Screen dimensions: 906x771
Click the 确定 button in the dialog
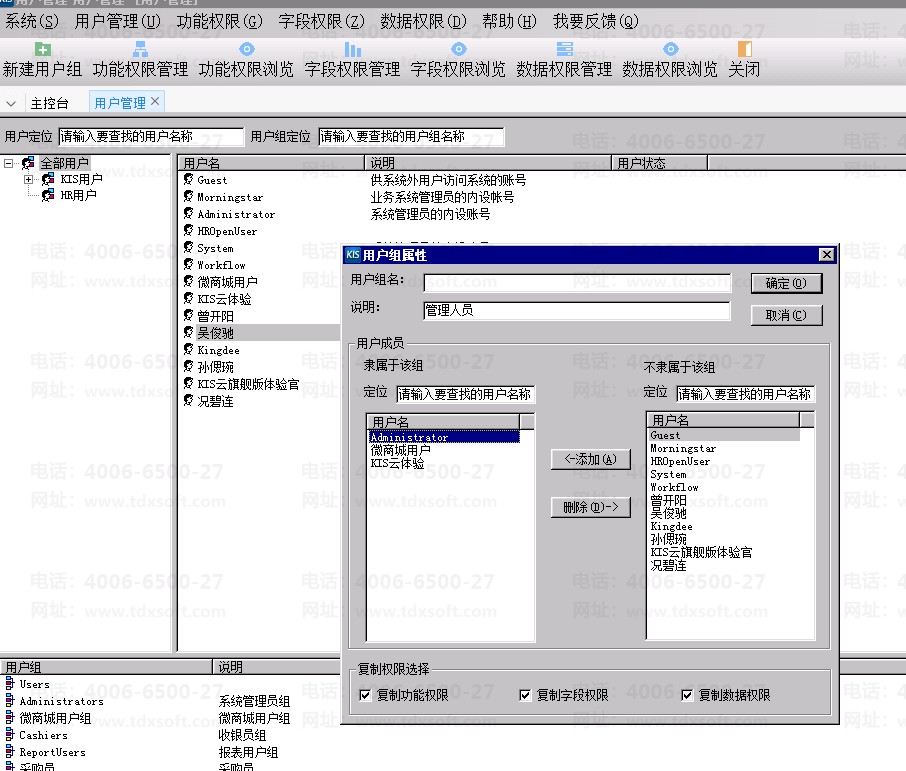click(786, 284)
